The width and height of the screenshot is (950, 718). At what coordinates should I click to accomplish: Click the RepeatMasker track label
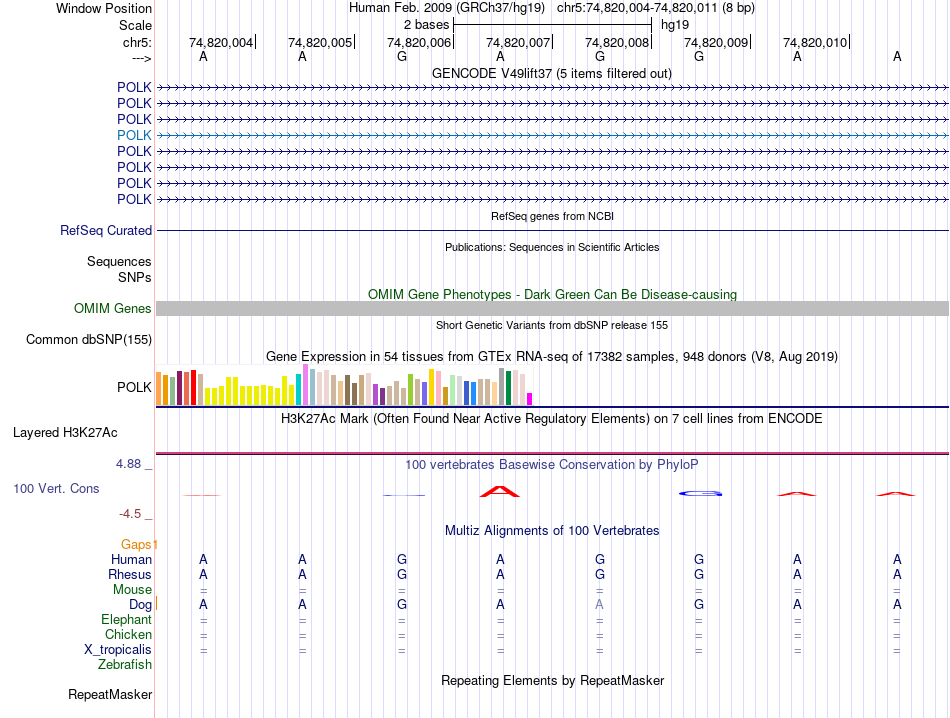[110, 694]
